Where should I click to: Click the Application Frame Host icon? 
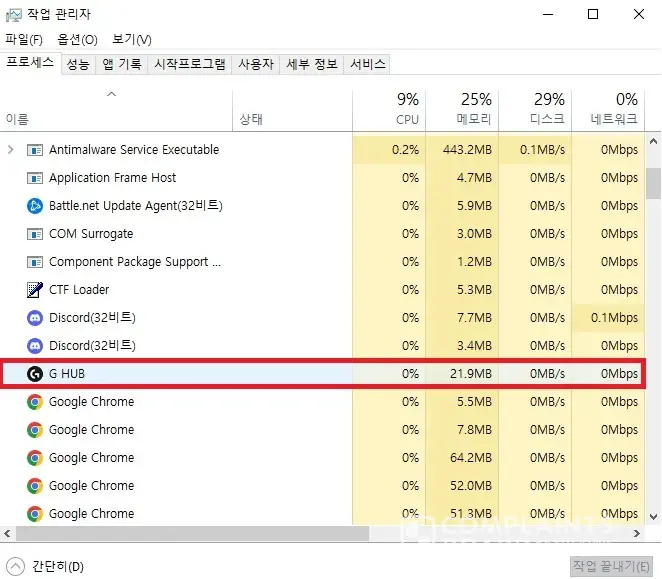(x=35, y=178)
